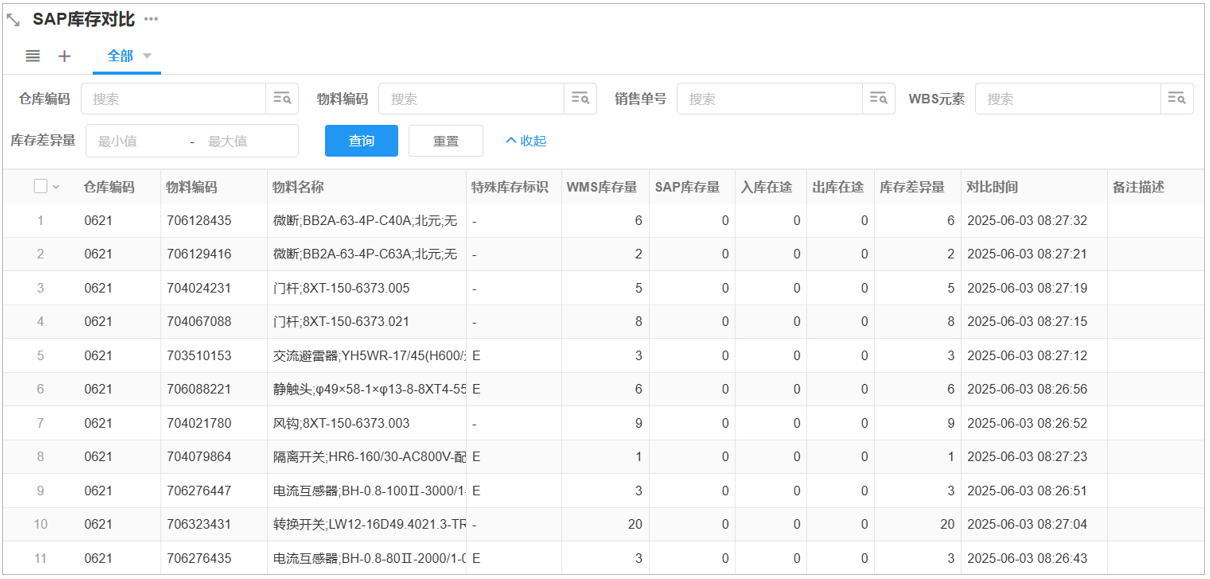Click the expand fullscreen arrow icon
The width and height of the screenshot is (1210, 579).
point(13,20)
